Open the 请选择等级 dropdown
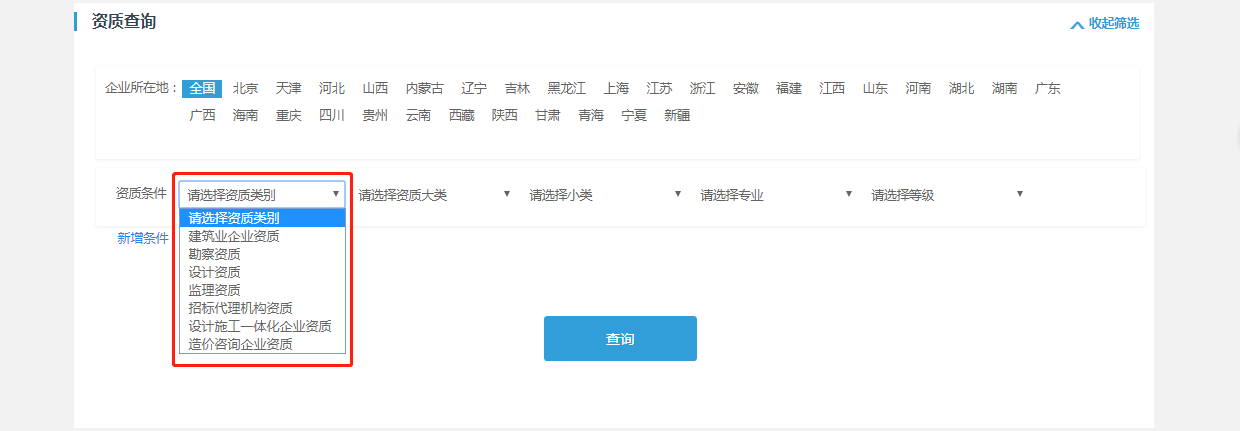Screen dimensions: 1240x431 947,195
